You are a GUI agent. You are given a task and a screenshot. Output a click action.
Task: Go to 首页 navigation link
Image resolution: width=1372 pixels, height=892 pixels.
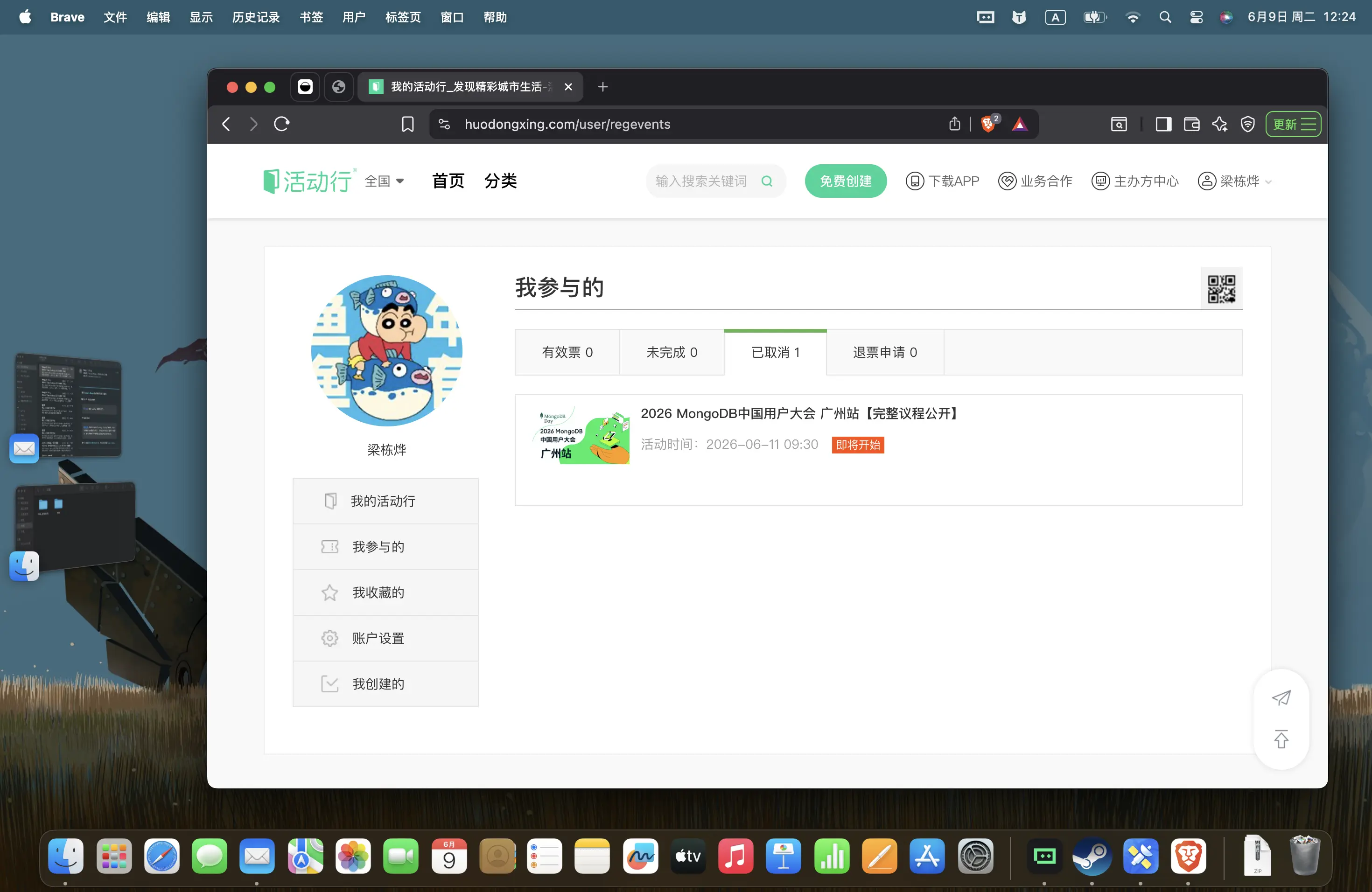448,181
